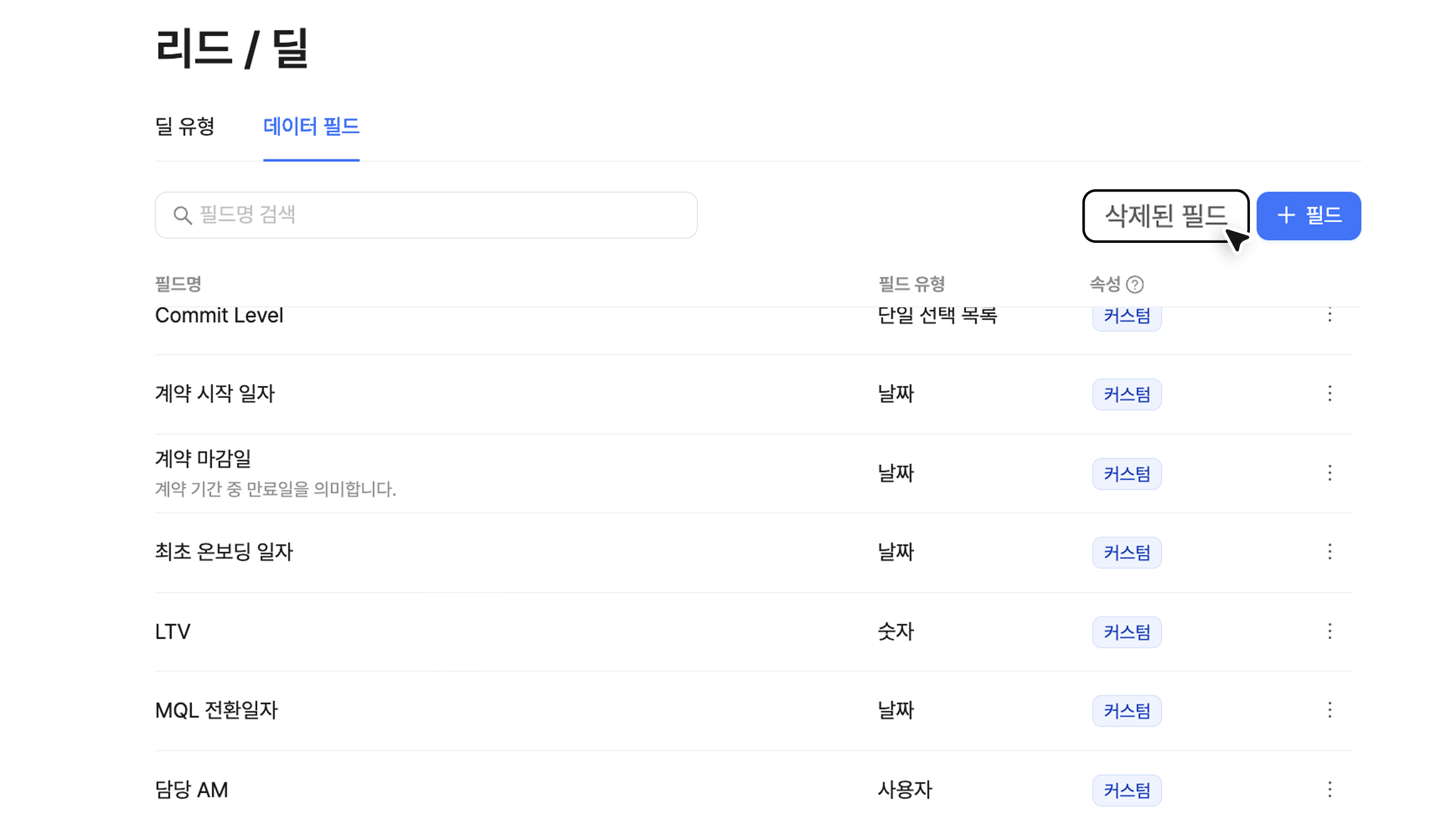The width and height of the screenshot is (1456, 824).
Task: Open kebab menu for 계약 시작 일자 row
Action: click(x=1329, y=394)
